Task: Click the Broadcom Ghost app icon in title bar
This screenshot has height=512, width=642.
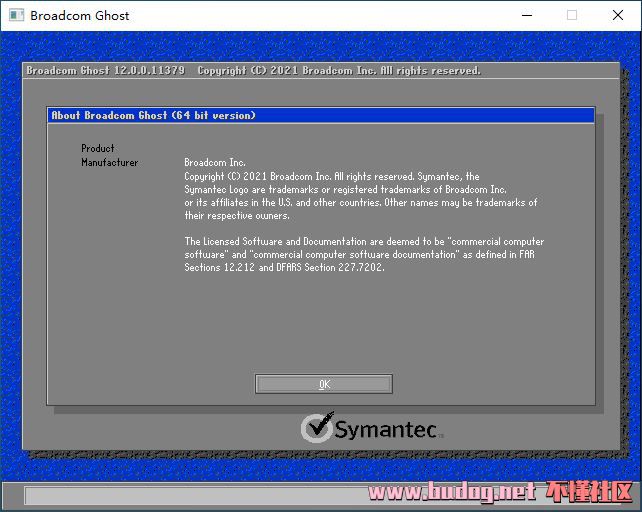Action: click(x=17, y=16)
